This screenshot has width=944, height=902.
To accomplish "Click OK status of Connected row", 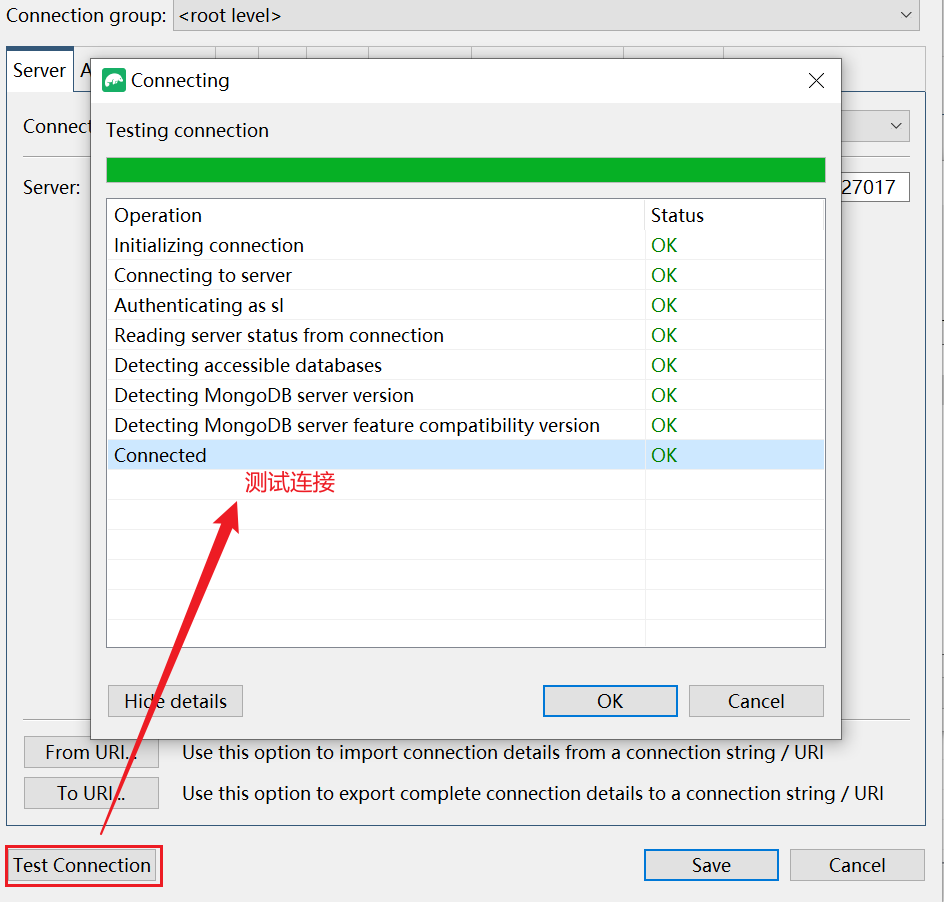I will click(664, 455).
